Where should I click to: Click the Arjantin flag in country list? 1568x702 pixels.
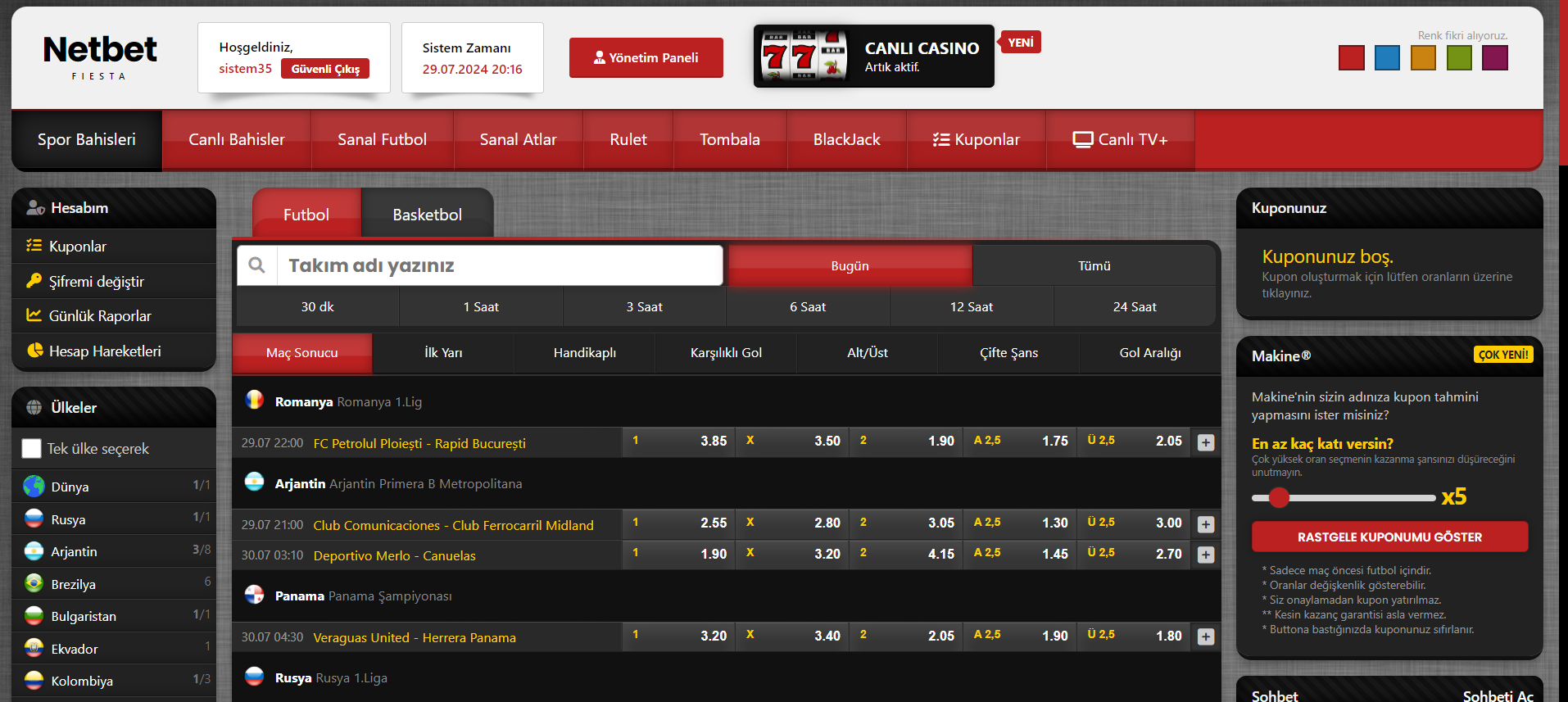tap(34, 550)
